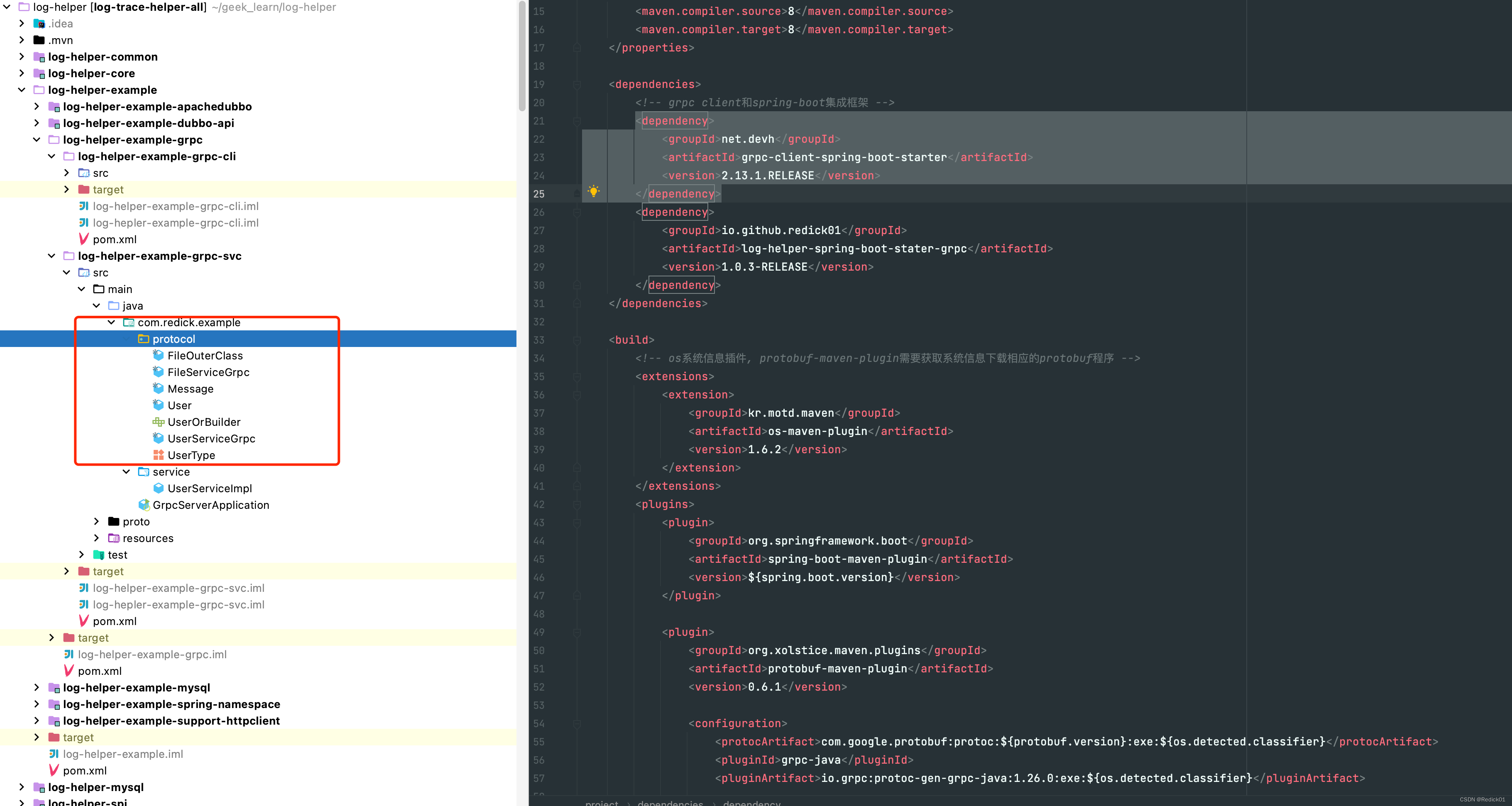Click the UserOrBuilder interface icon
The width and height of the screenshot is (1512, 806).
(x=158, y=422)
